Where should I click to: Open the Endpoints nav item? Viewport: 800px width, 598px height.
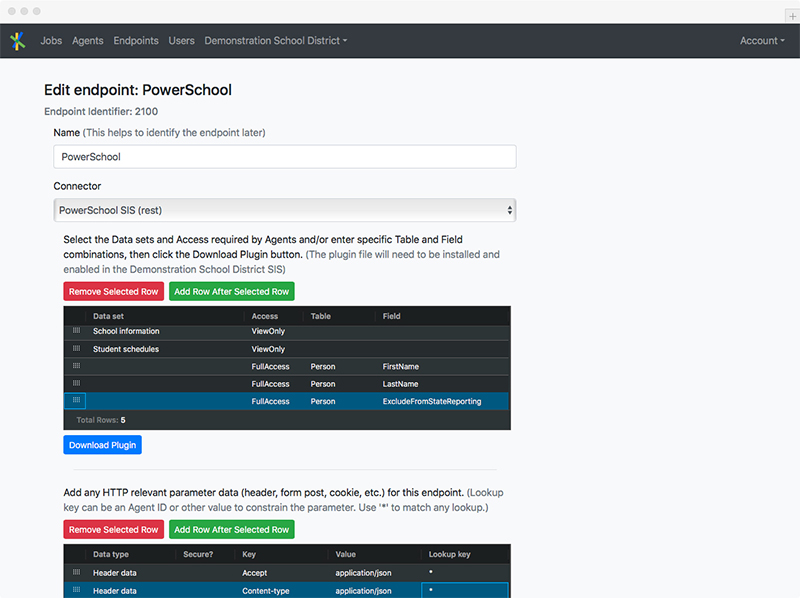[x=136, y=41]
